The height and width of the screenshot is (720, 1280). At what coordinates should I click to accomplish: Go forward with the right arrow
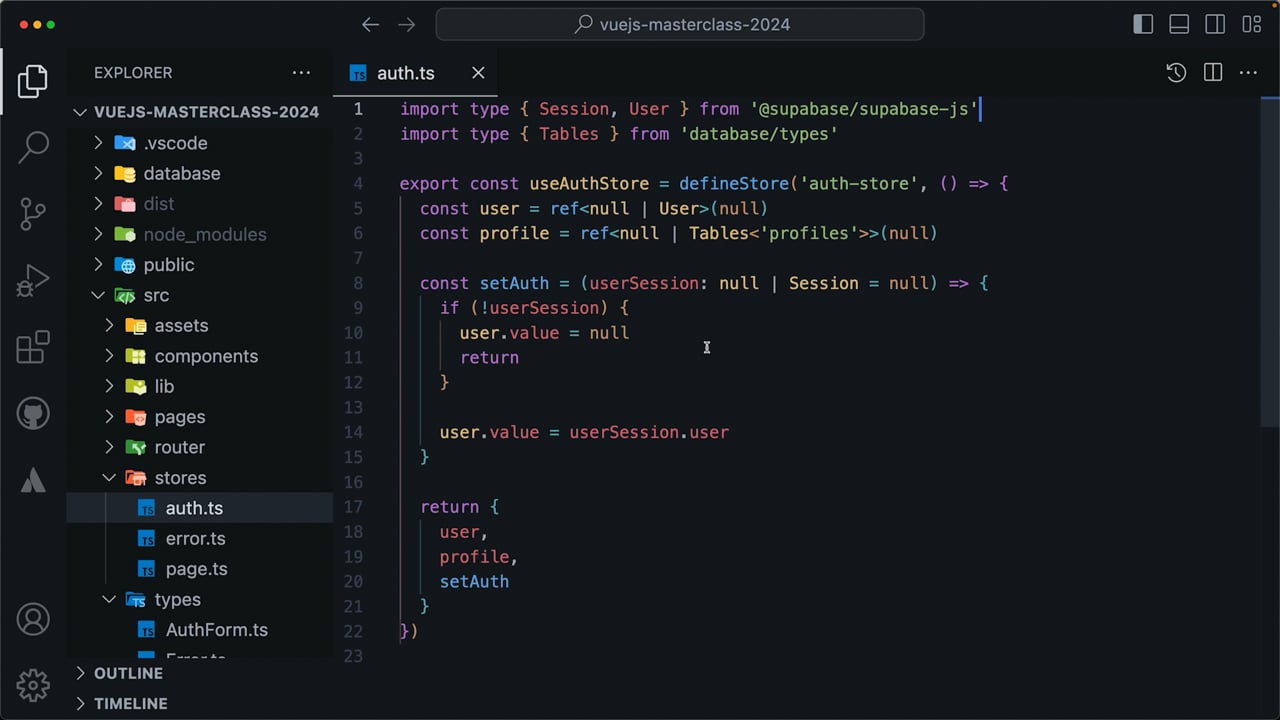click(x=406, y=24)
